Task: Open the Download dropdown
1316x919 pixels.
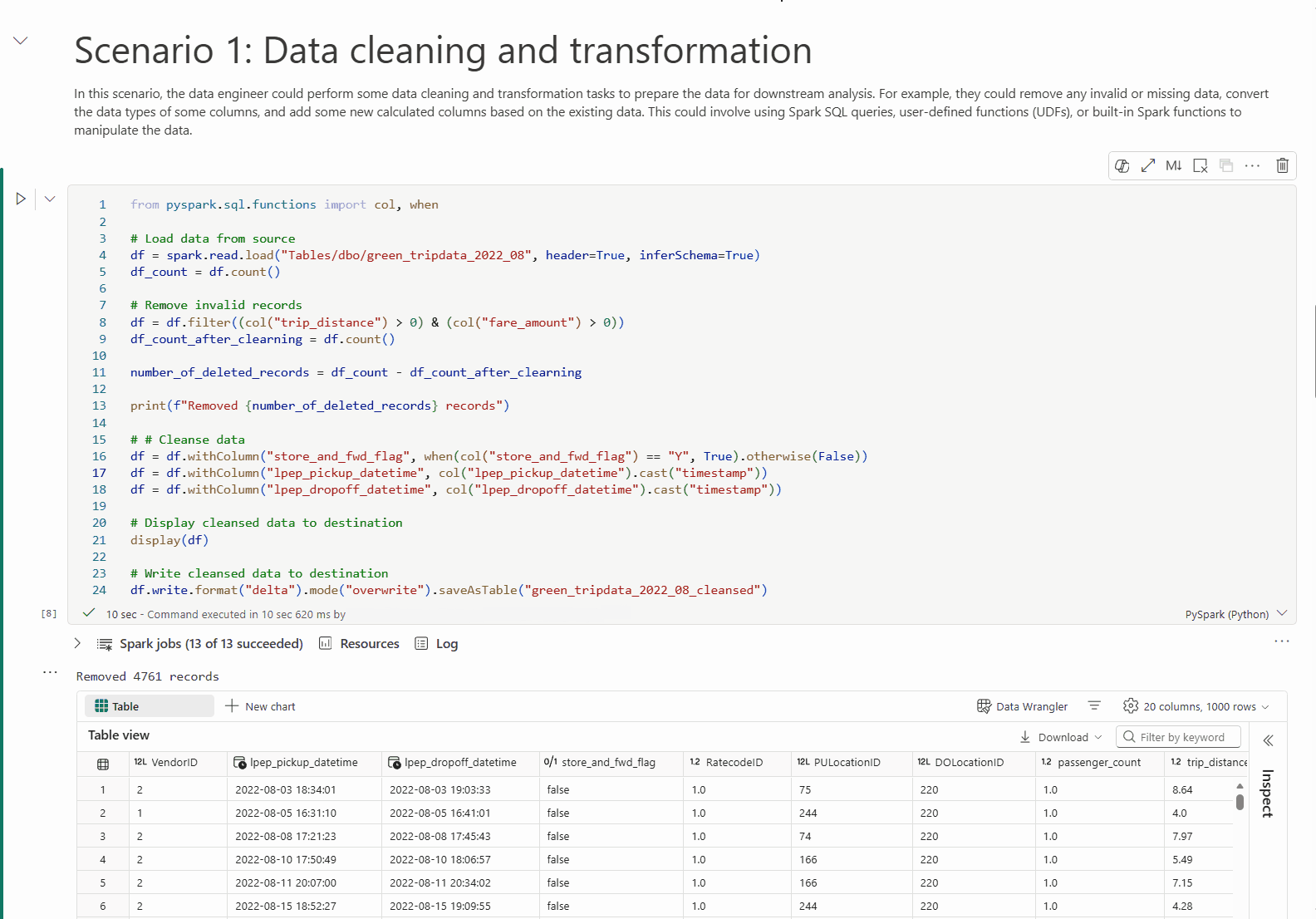Action: point(1061,737)
